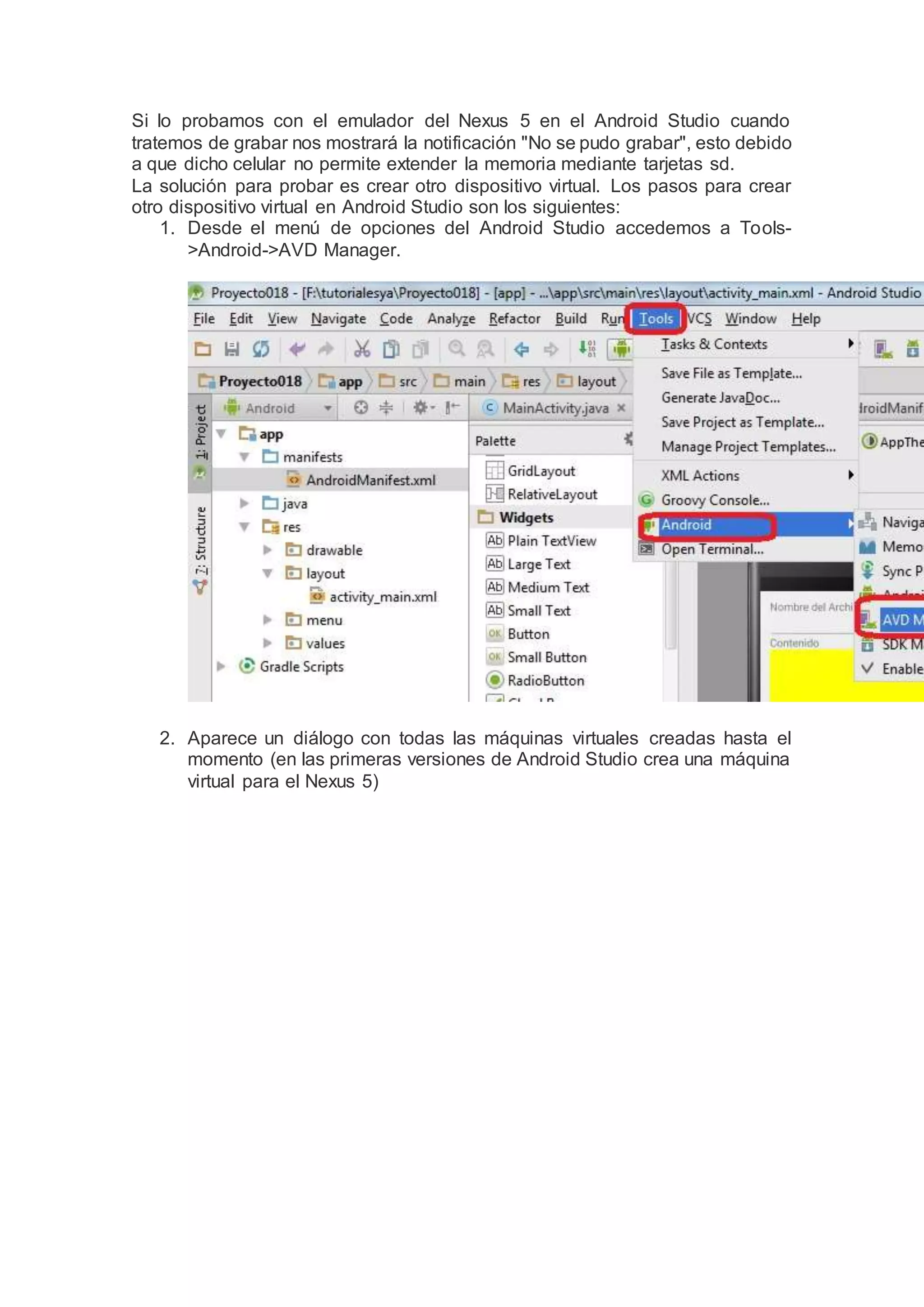The width and height of the screenshot is (924, 1307).
Task: Open the File menu
Action: pos(203,318)
